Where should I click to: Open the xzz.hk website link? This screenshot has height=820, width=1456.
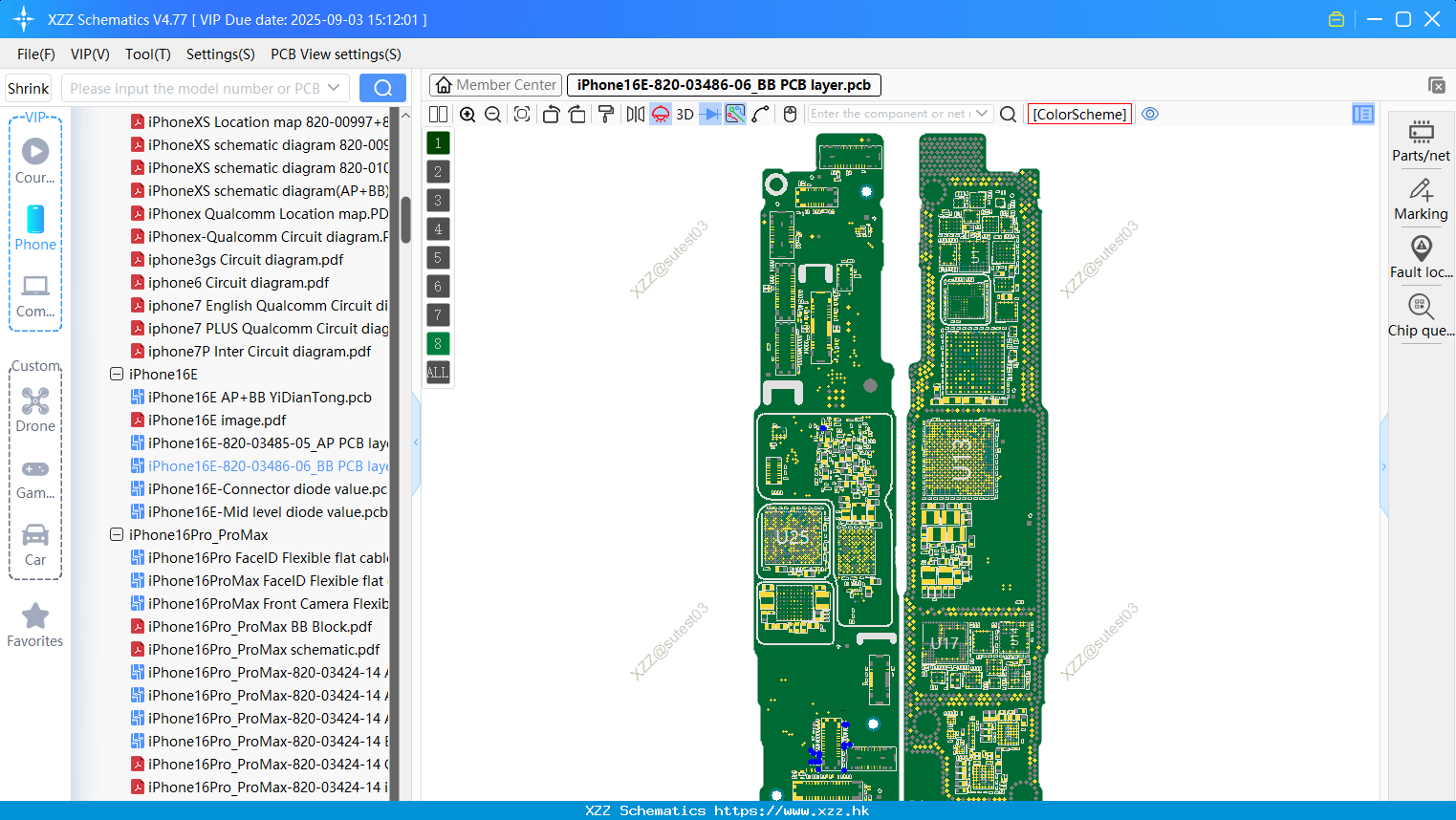(x=792, y=810)
